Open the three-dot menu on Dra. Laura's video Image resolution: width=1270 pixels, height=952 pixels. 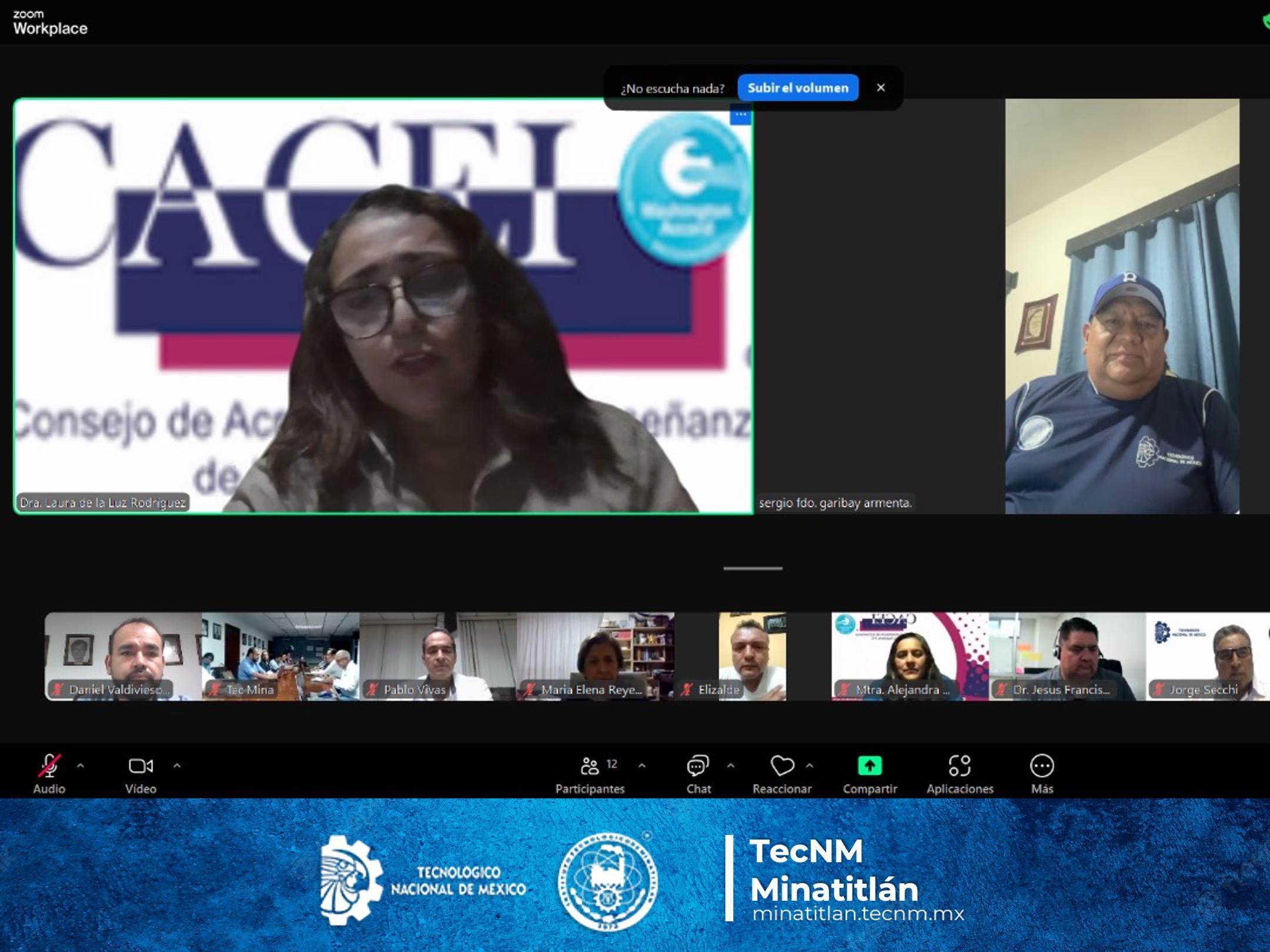point(741,115)
